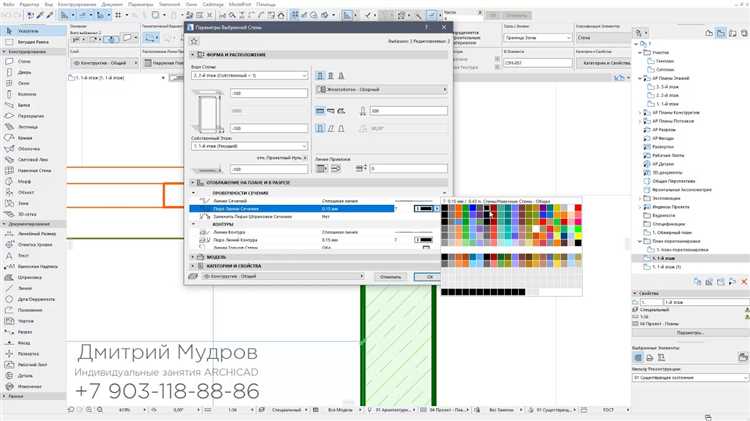Select the Detail (Деталь) tool
The height and width of the screenshot is (421, 750).
(x=33, y=376)
